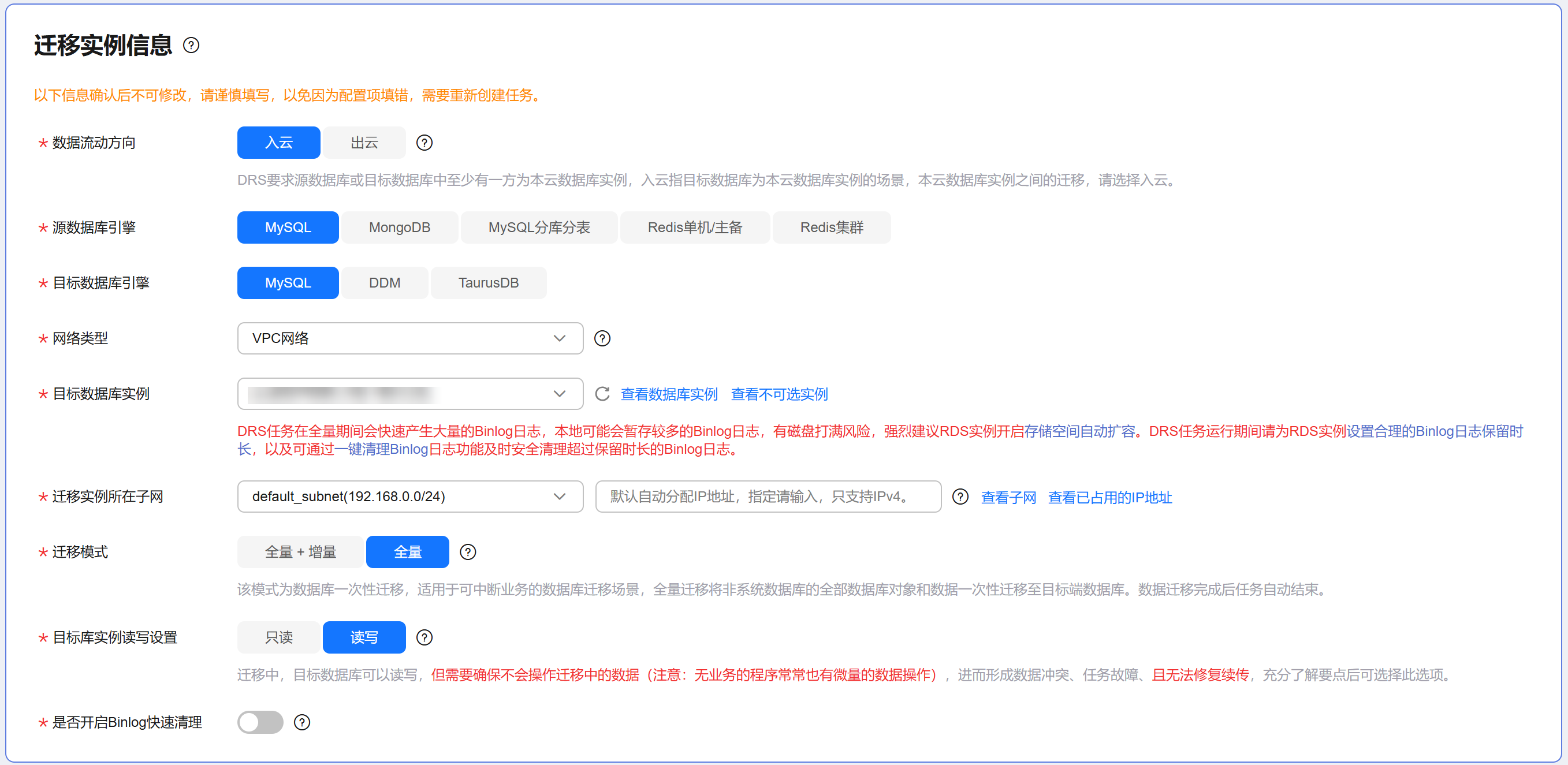Choose 全量 + 增量 migration mode
This screenshot has height=765, width=1568.
pyautogui.click(x=300, y=552)
